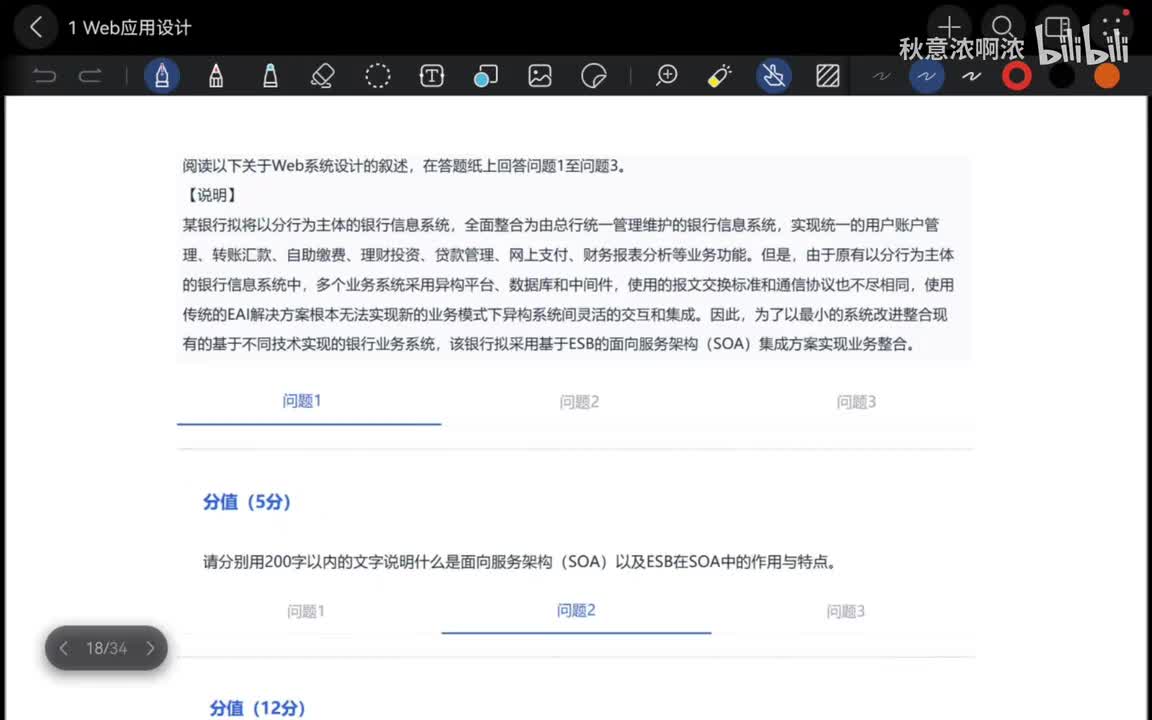Switch to 问题3 tab in upper tab row

click(856, 402)
